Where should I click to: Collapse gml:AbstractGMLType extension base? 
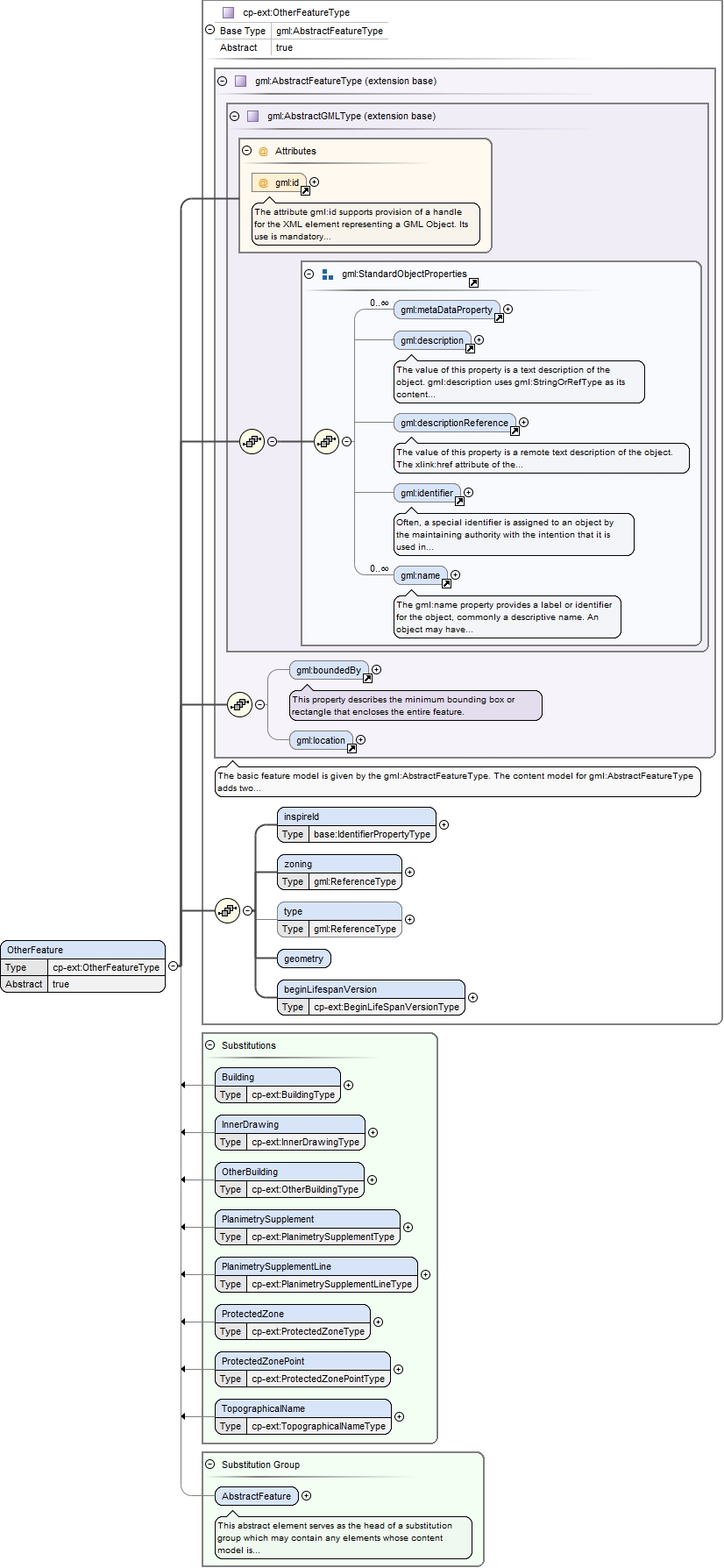[x=235, y=116]
